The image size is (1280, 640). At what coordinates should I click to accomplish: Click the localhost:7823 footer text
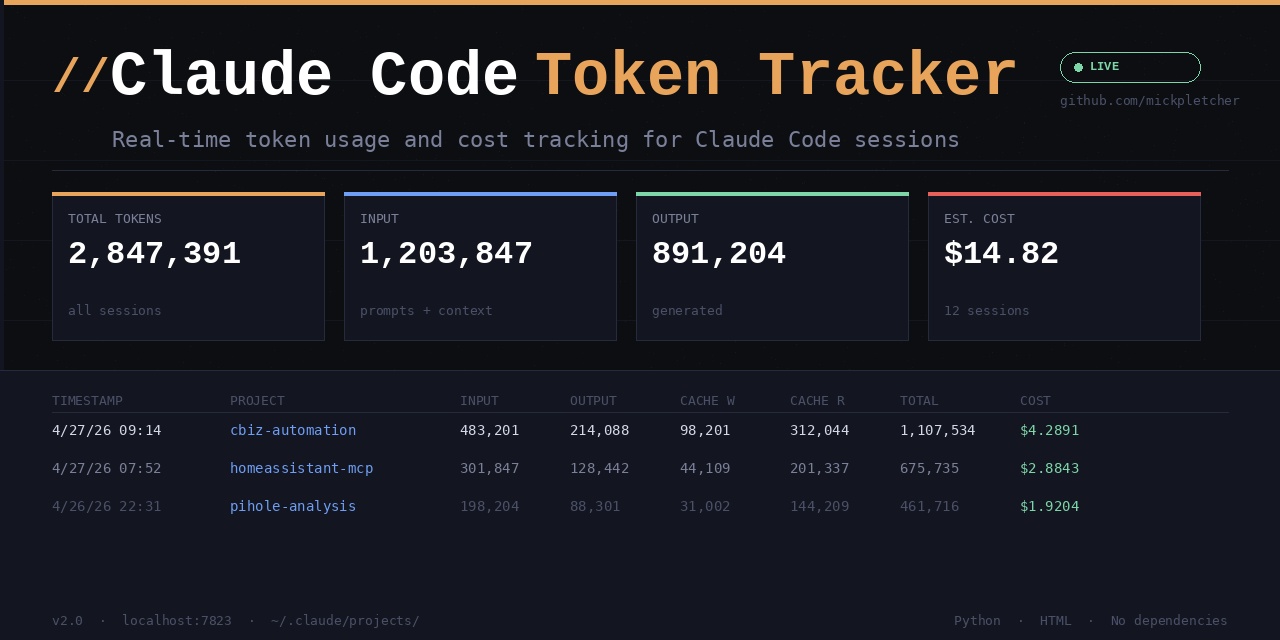click(176, 620)
